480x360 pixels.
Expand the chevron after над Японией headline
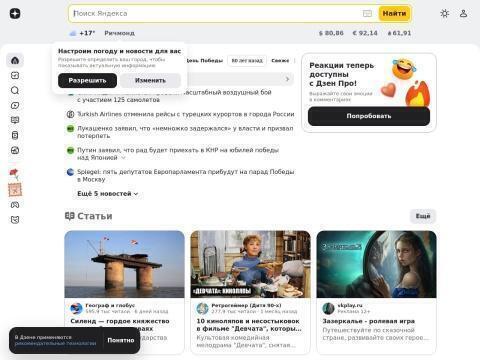pos(124,158)
